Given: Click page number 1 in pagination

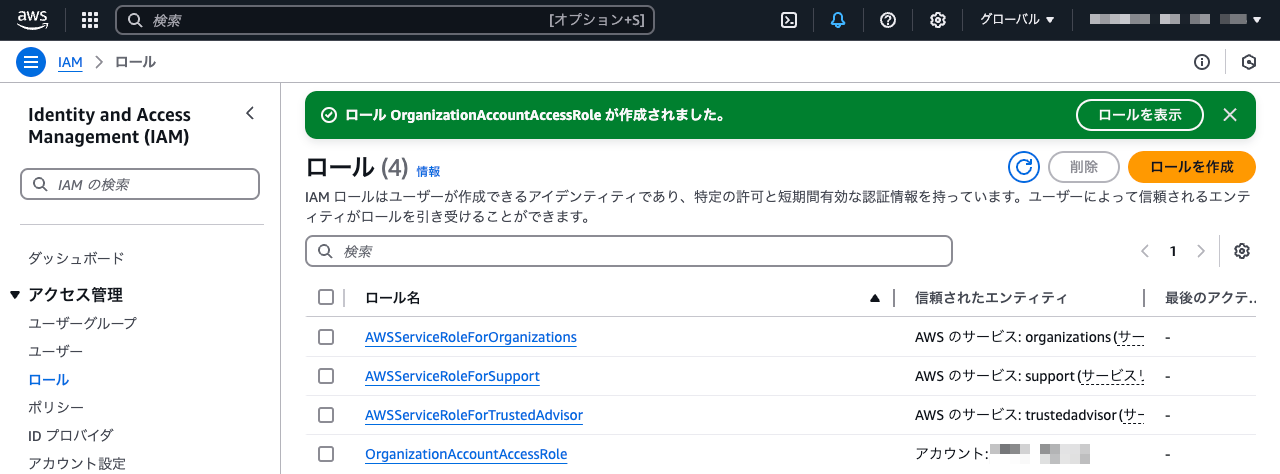Looking at the screenshot, I should (x=1173, y=251).
